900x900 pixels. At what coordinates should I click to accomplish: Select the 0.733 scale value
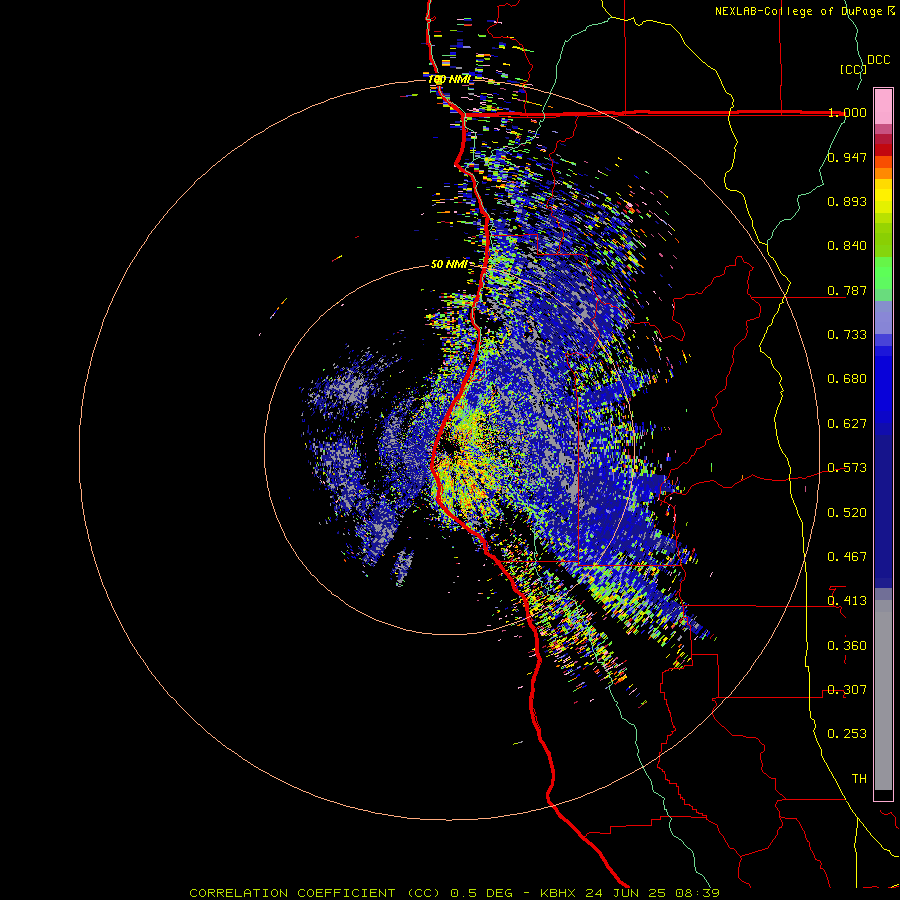[847, 335]
